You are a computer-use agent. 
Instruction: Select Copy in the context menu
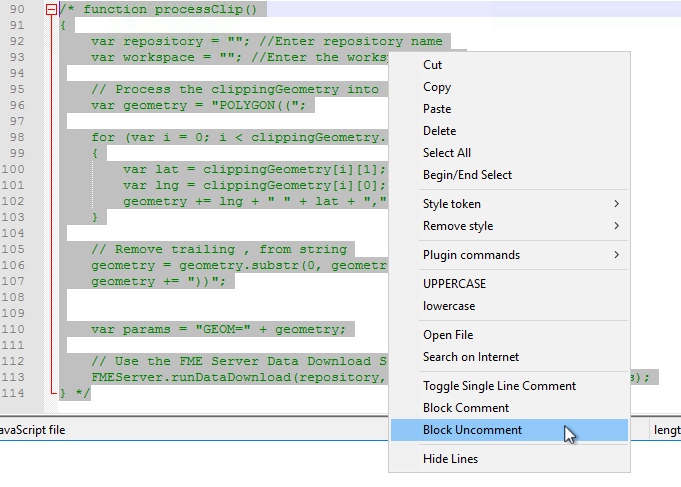pyautogui.click(x=436, y=87)
